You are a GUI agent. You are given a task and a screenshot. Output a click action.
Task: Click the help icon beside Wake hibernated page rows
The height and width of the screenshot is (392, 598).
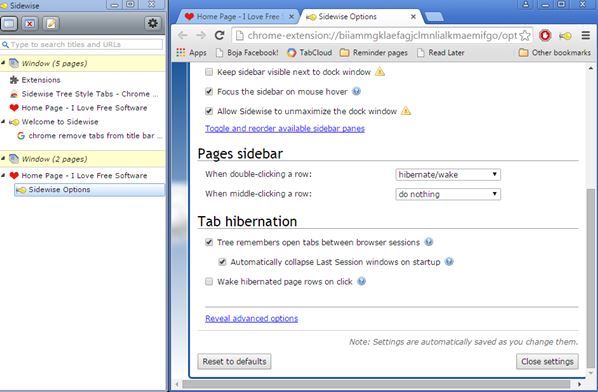362,281
